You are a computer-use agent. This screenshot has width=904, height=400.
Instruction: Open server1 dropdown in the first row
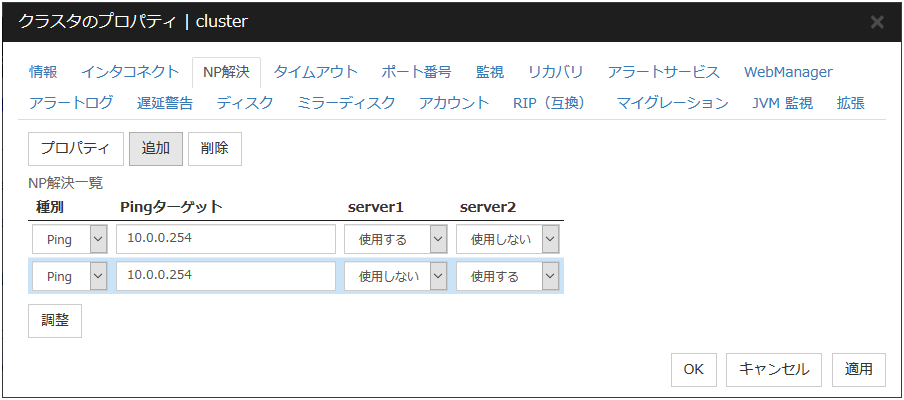[x=395, y=240]
